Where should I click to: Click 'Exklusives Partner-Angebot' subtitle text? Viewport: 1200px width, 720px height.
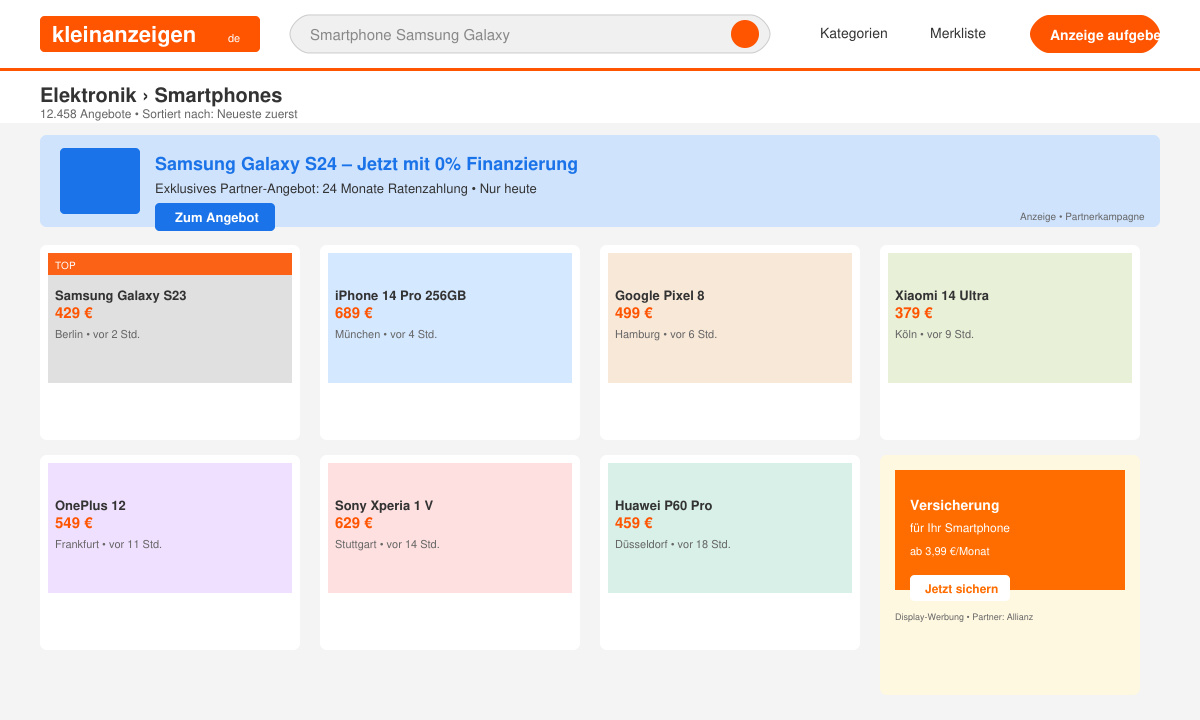(346, 189)
